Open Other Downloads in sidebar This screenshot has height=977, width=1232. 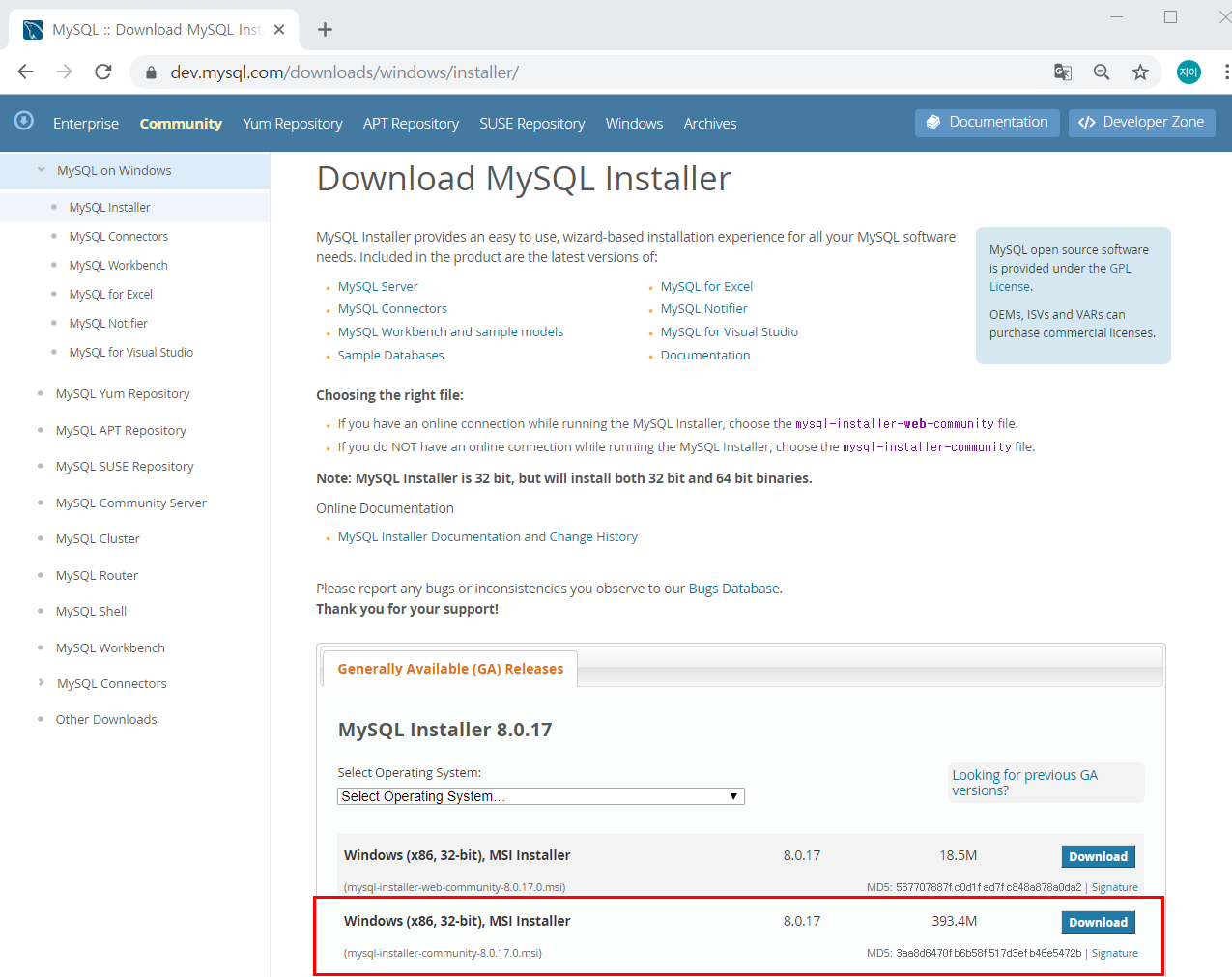point(106,720)
